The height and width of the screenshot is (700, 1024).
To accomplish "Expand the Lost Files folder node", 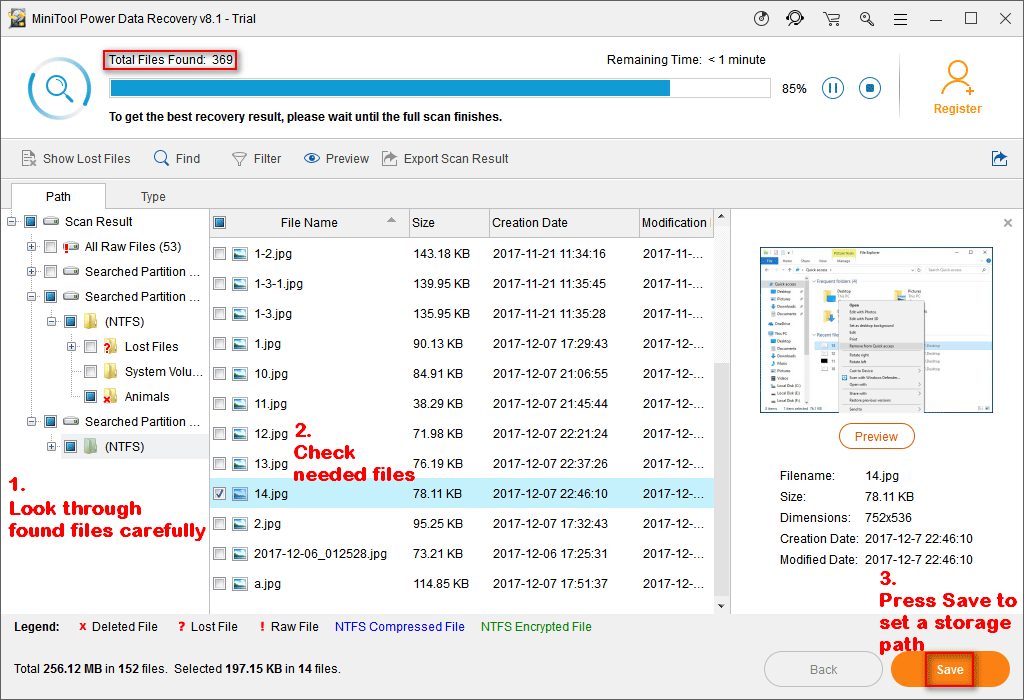I will (71, 347).
